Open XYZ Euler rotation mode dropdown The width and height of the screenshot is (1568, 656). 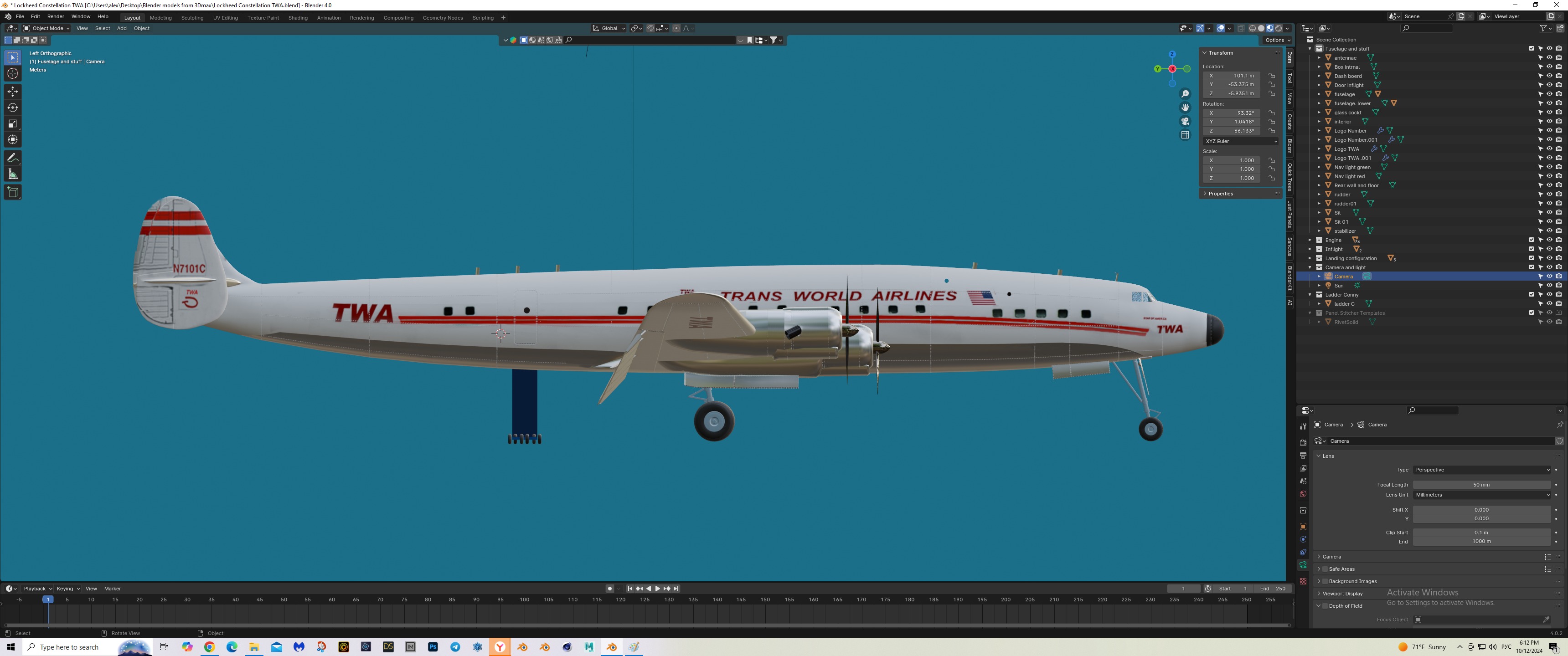pyautogui.click(x=1241, y=141)
